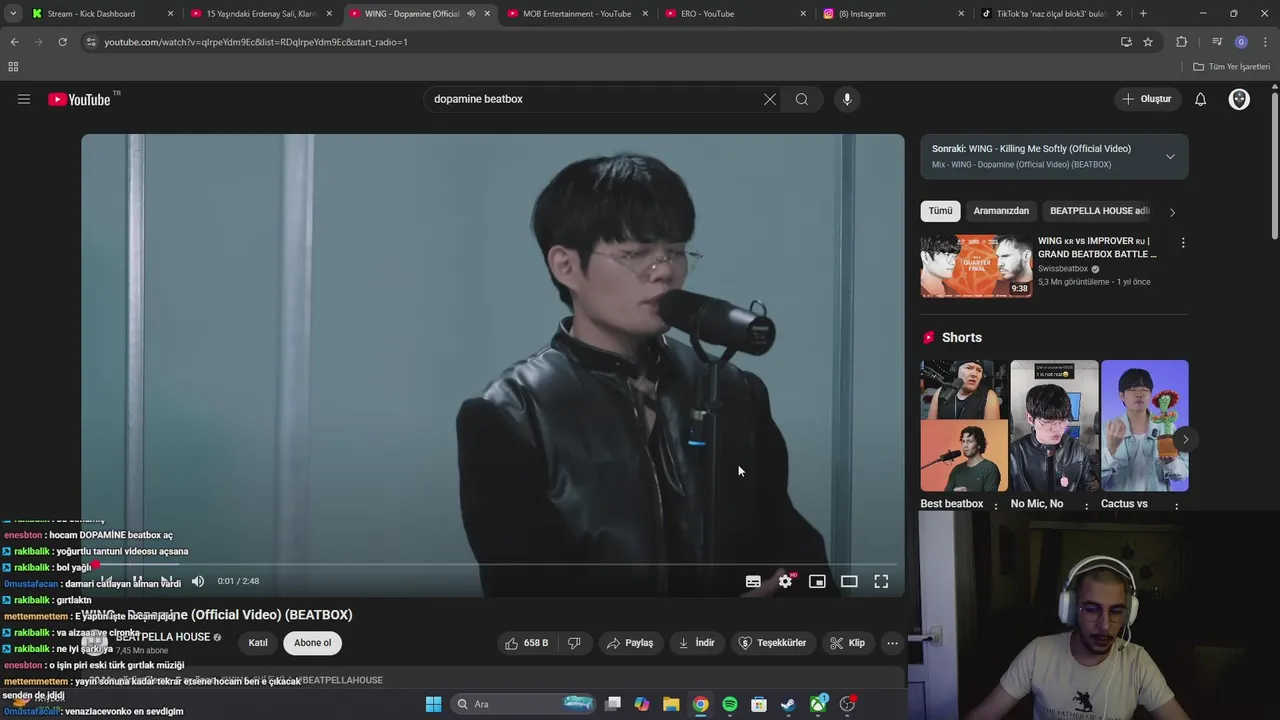The height and width of the screenshot is (720, 1280).
Task: Open File Explorer from the taskbar
Action: [671, 704]
